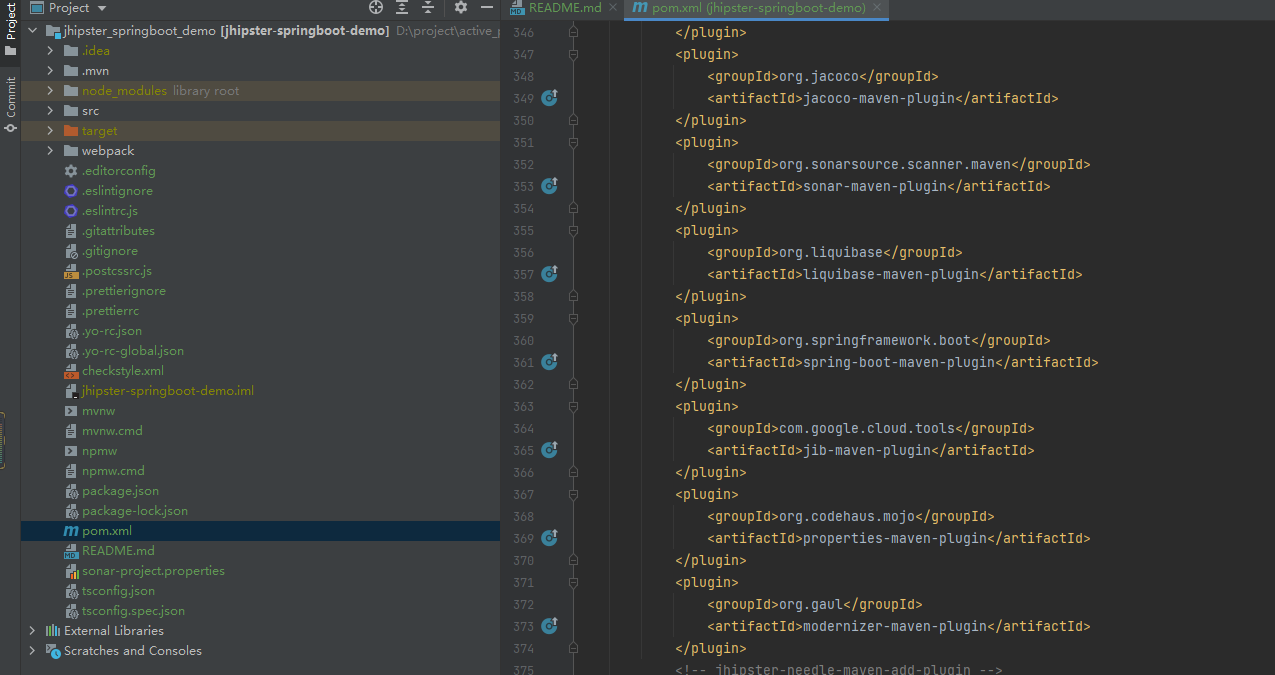
Task: Expand the src folder
Action: point(50,110)
